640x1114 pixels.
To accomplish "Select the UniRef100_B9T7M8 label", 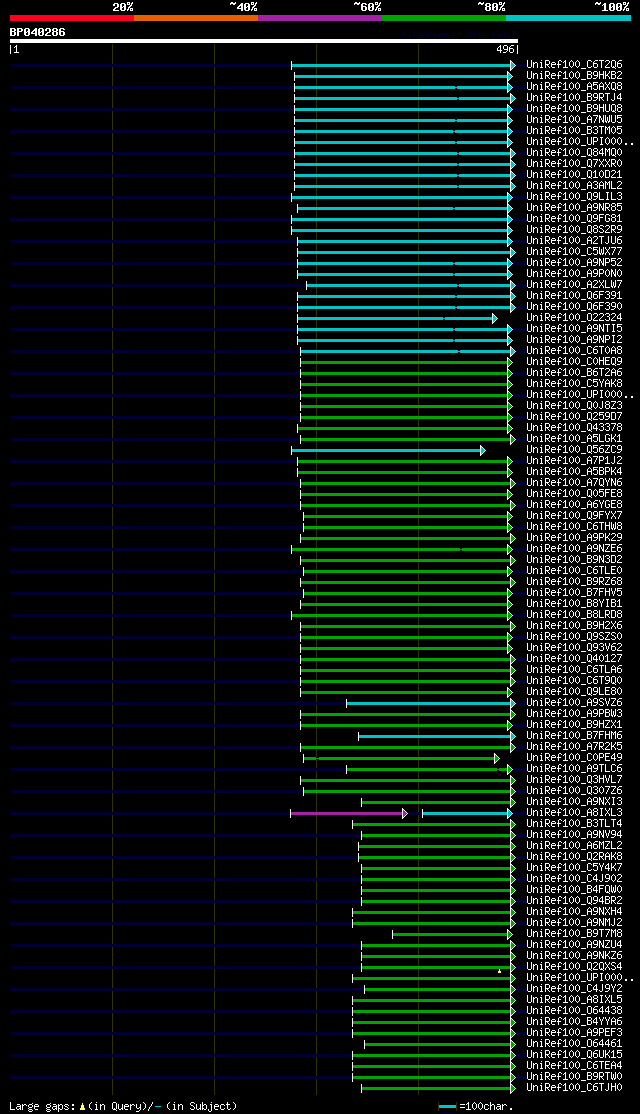I will 575,934.
